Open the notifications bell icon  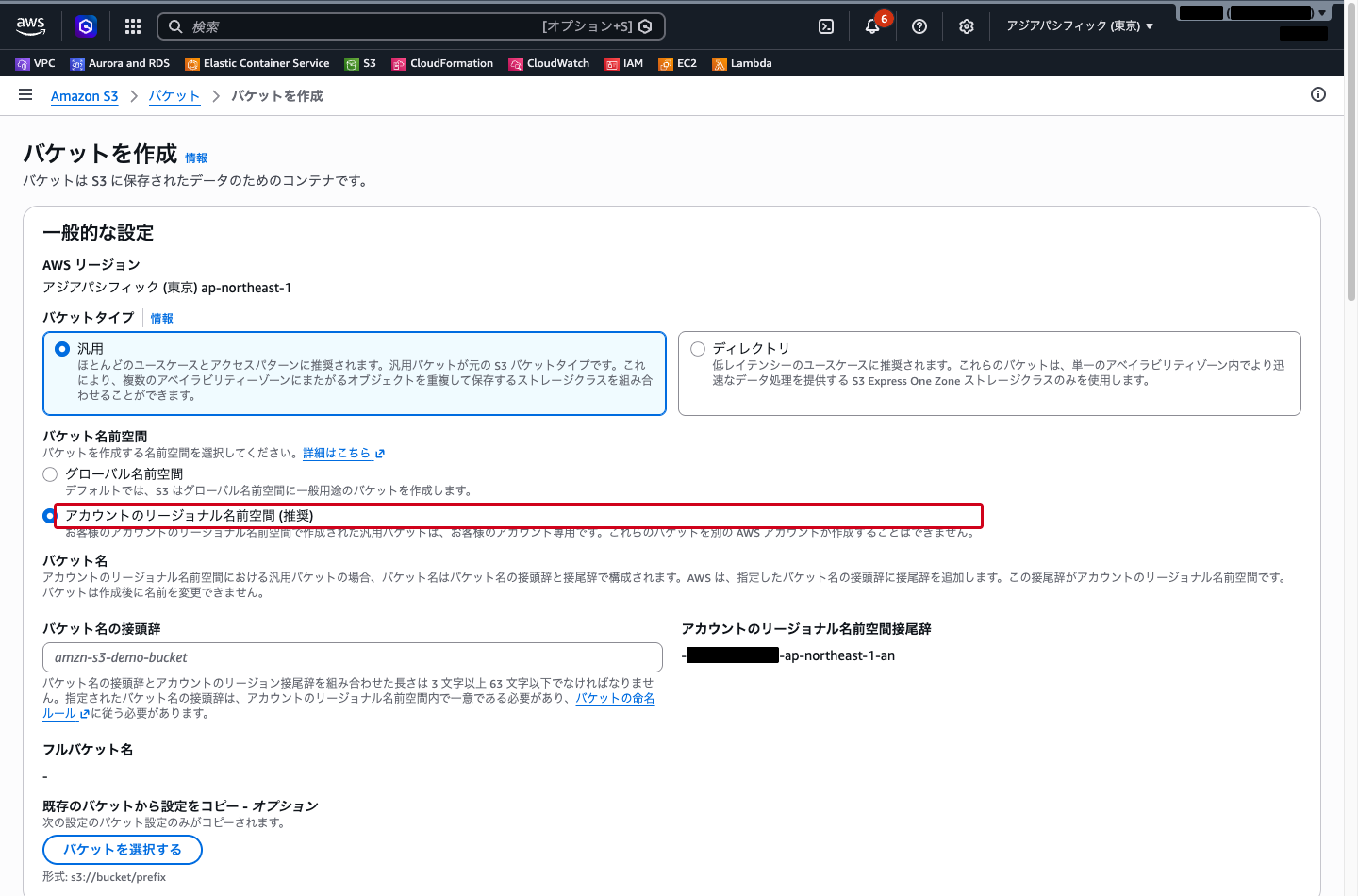(872, 26)
